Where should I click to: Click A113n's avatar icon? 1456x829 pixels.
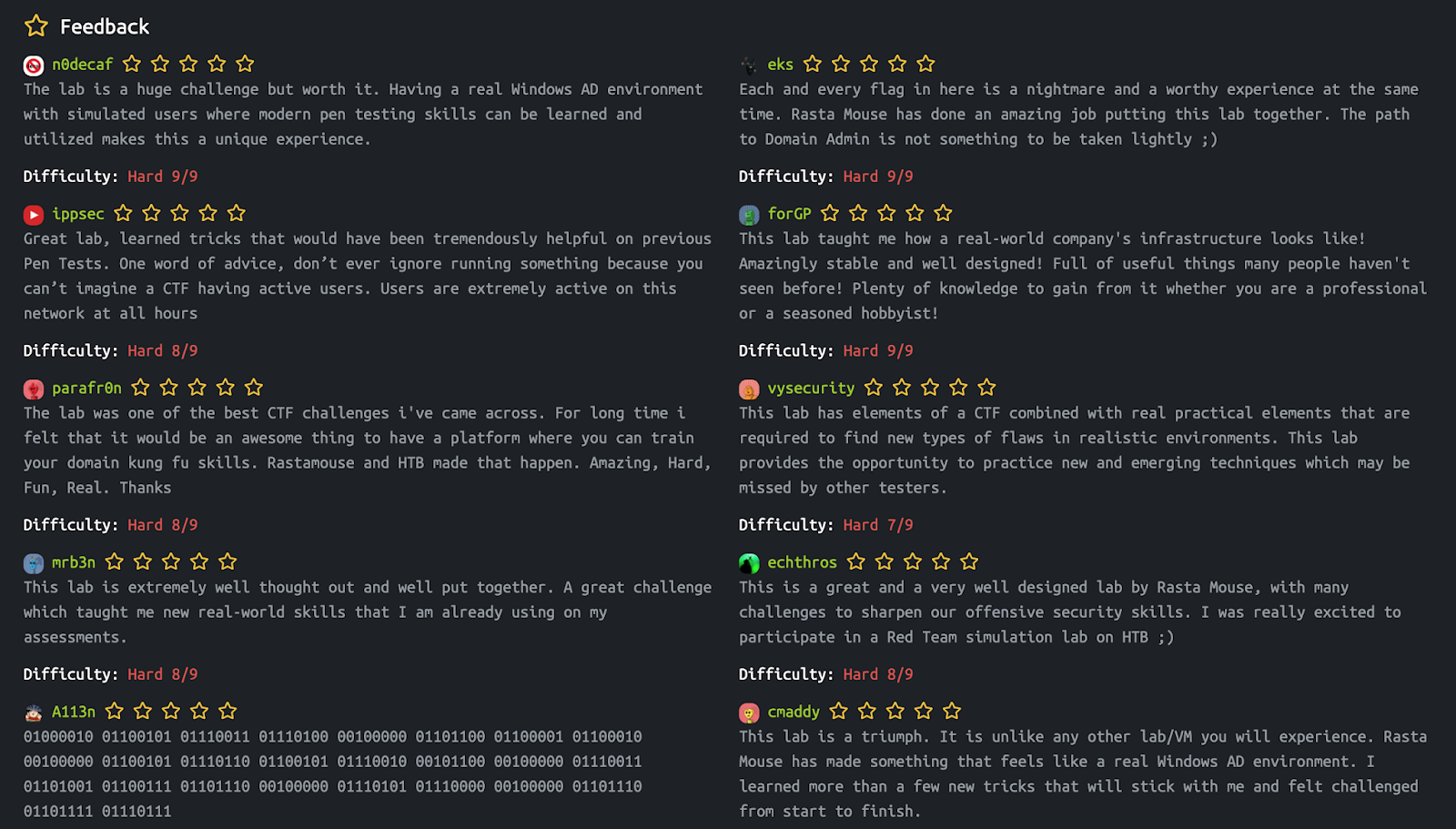coord(34,713)
